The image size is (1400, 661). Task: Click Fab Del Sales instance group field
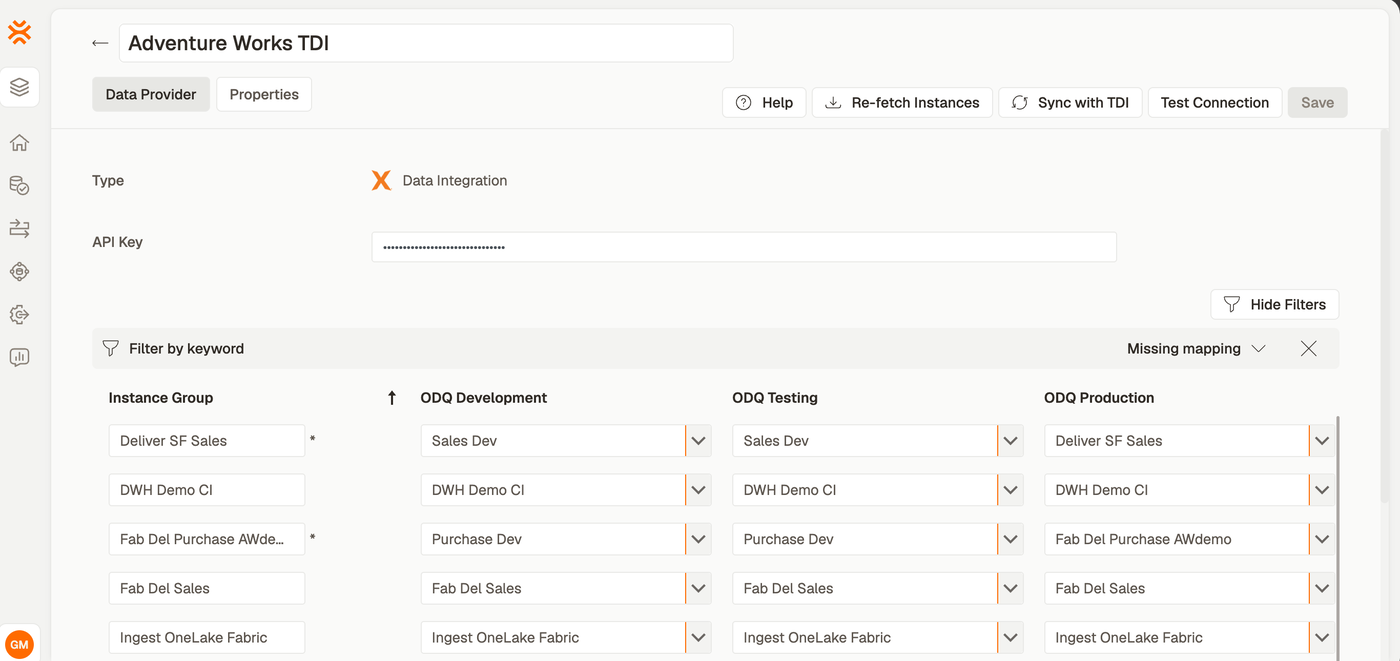coord(207,588)
